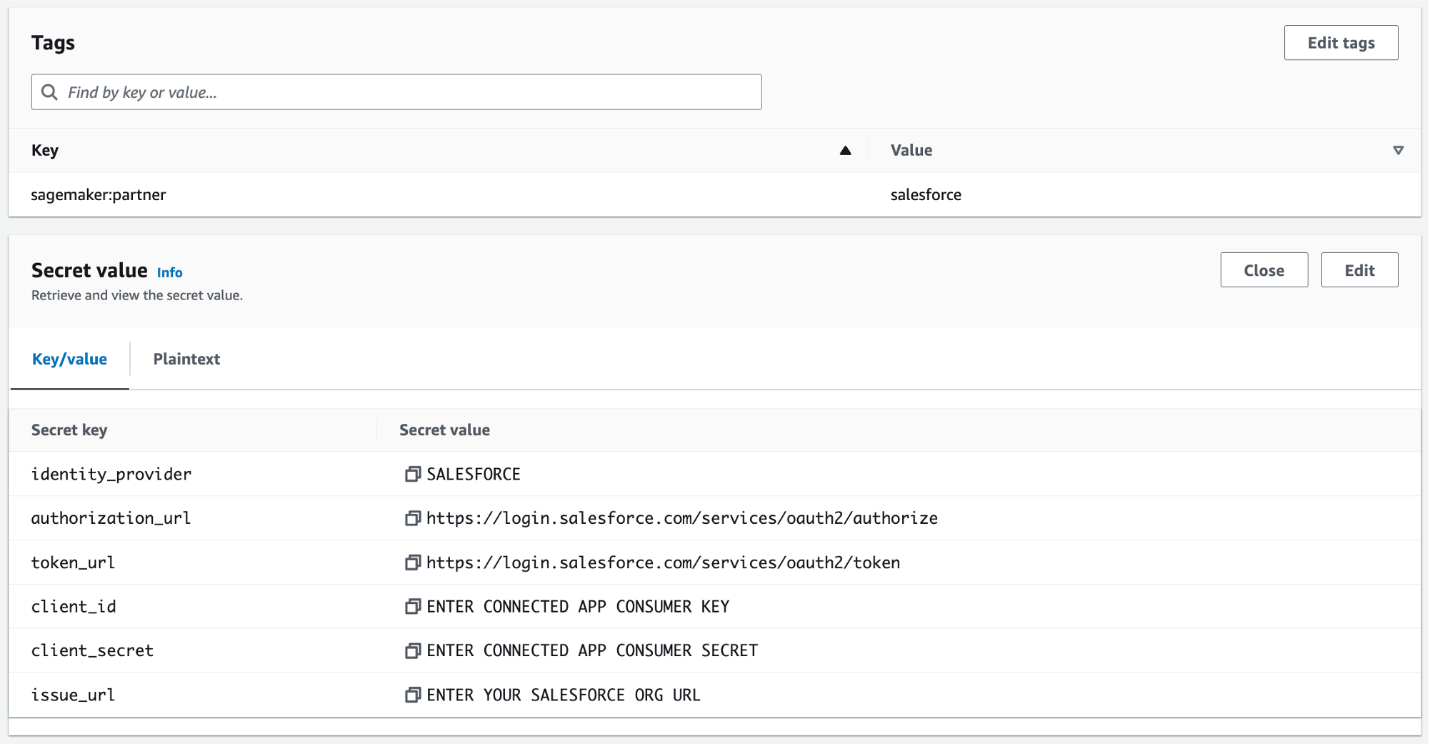Viewport: 1430px width, 744px height.
Task: Copy the client_secret secret value
Action: (412, 650)
